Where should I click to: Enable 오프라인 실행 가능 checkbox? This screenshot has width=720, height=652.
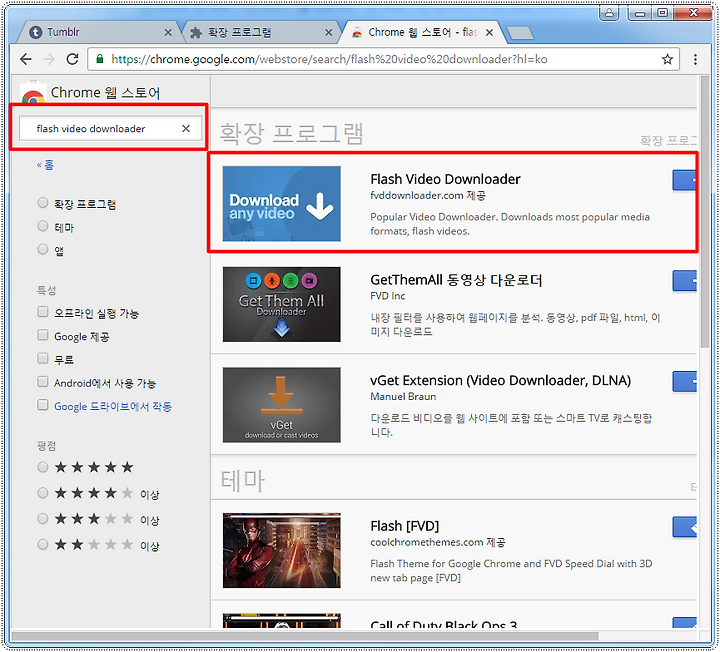click(x=43, y=312)
